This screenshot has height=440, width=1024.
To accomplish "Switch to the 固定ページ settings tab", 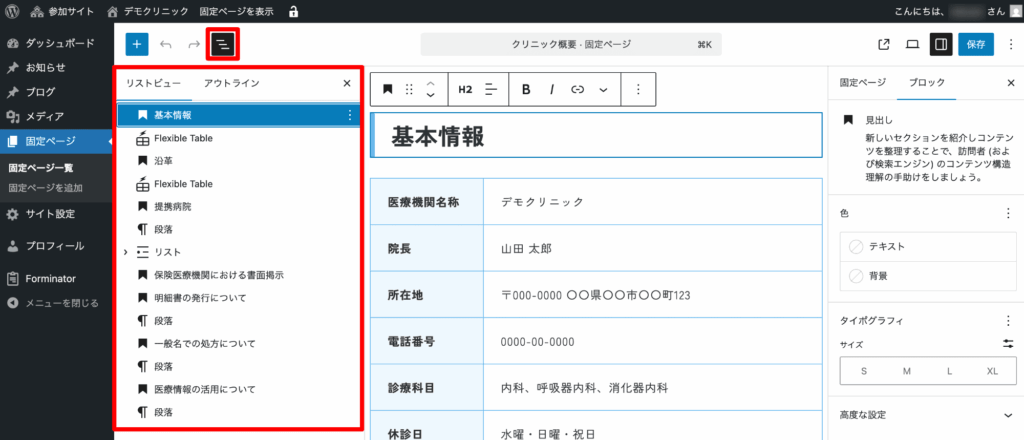I will pyautogui.click(x=862, y=84).
